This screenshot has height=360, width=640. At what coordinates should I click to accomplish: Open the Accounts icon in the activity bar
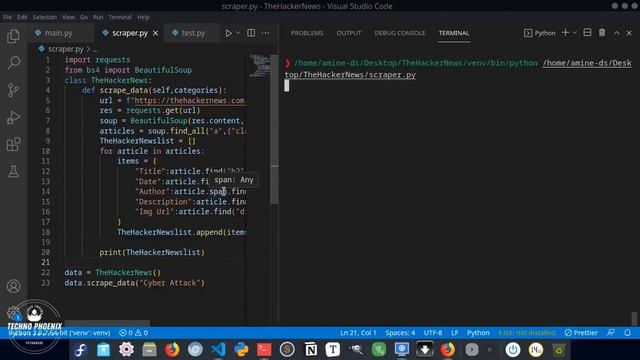click(13, 286)
